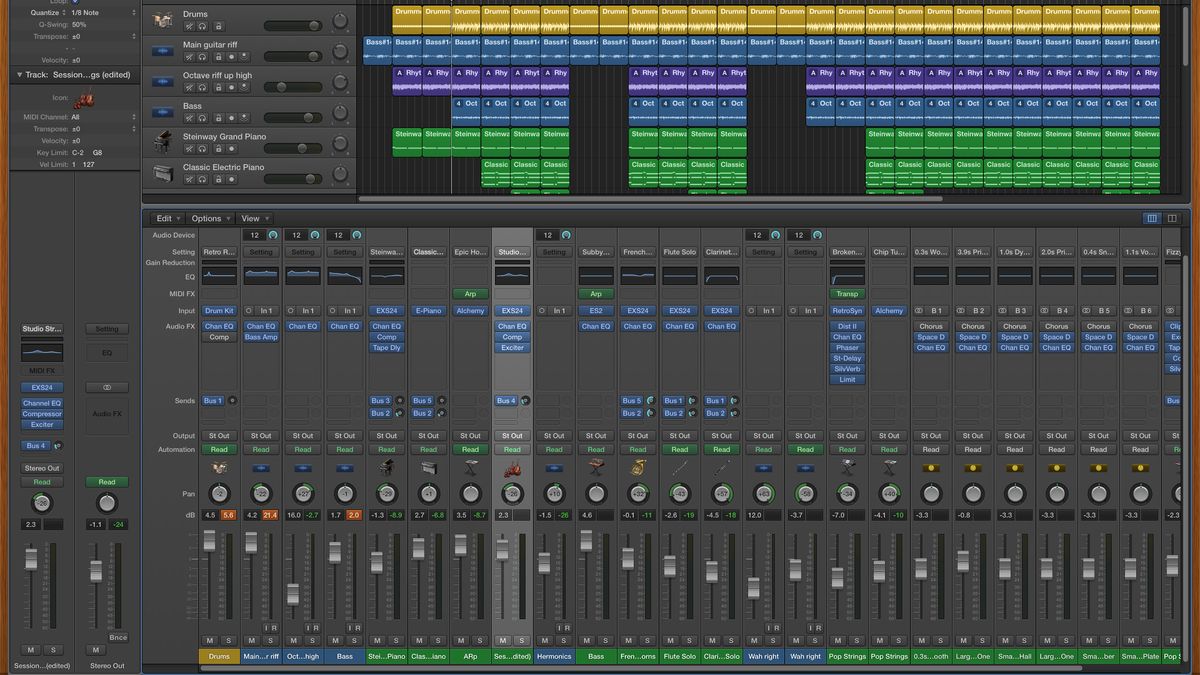Mute the Drums channel strip in the mixer
Viewport: 1200px width, 675px height.
pos(210,639)
